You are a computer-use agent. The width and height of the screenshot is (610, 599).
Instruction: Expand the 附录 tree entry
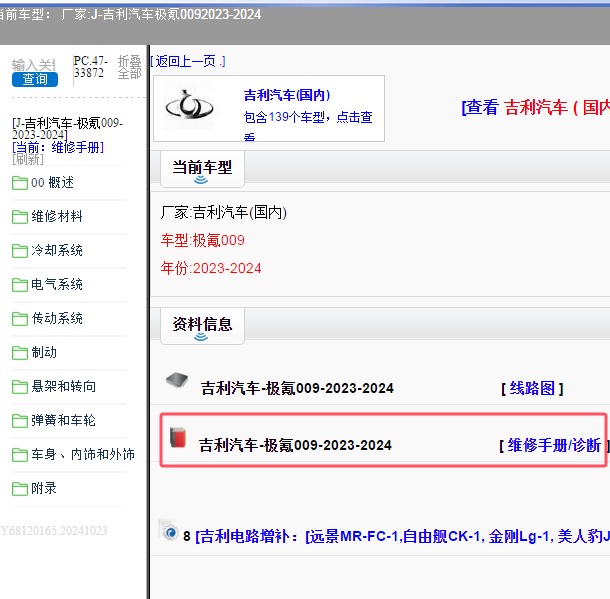(x=44, y=488)
